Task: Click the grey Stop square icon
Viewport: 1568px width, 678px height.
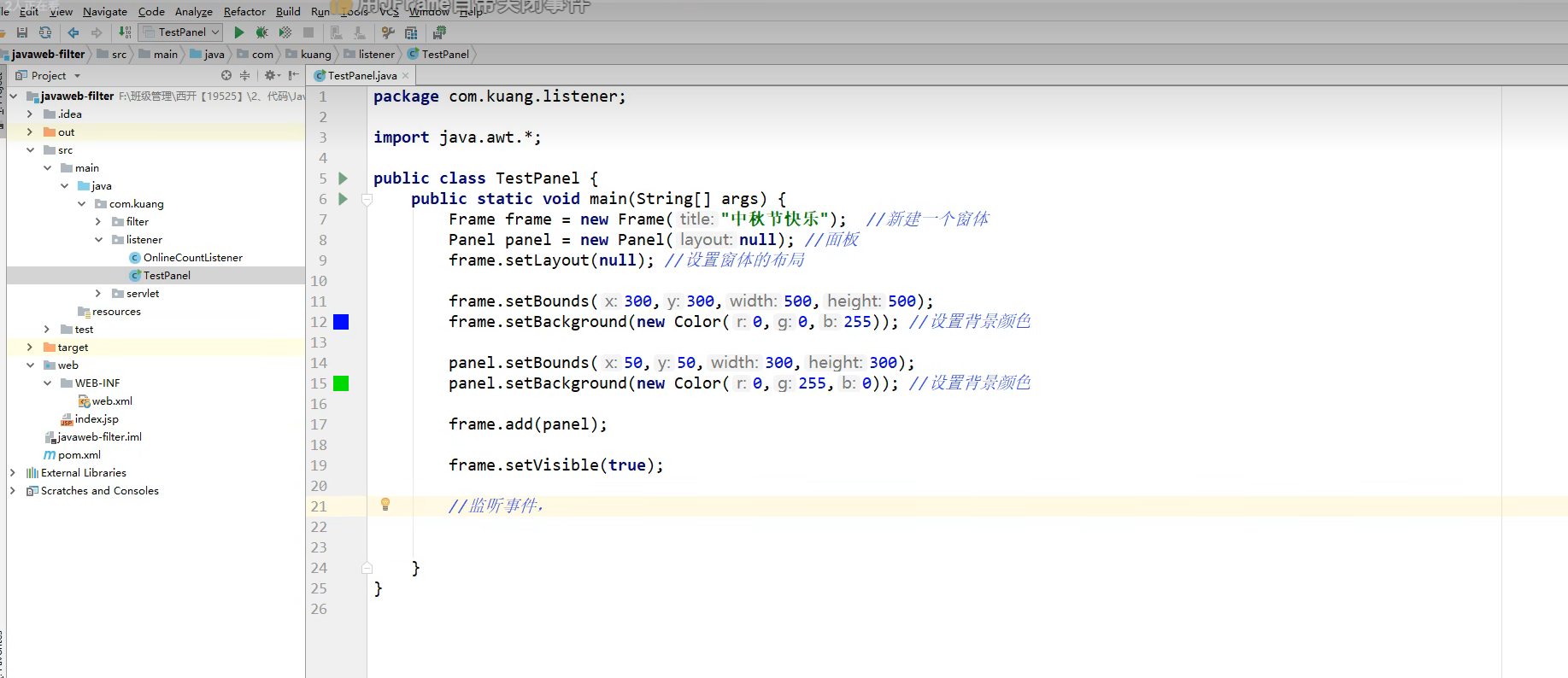Action: [x=308, y=32]
